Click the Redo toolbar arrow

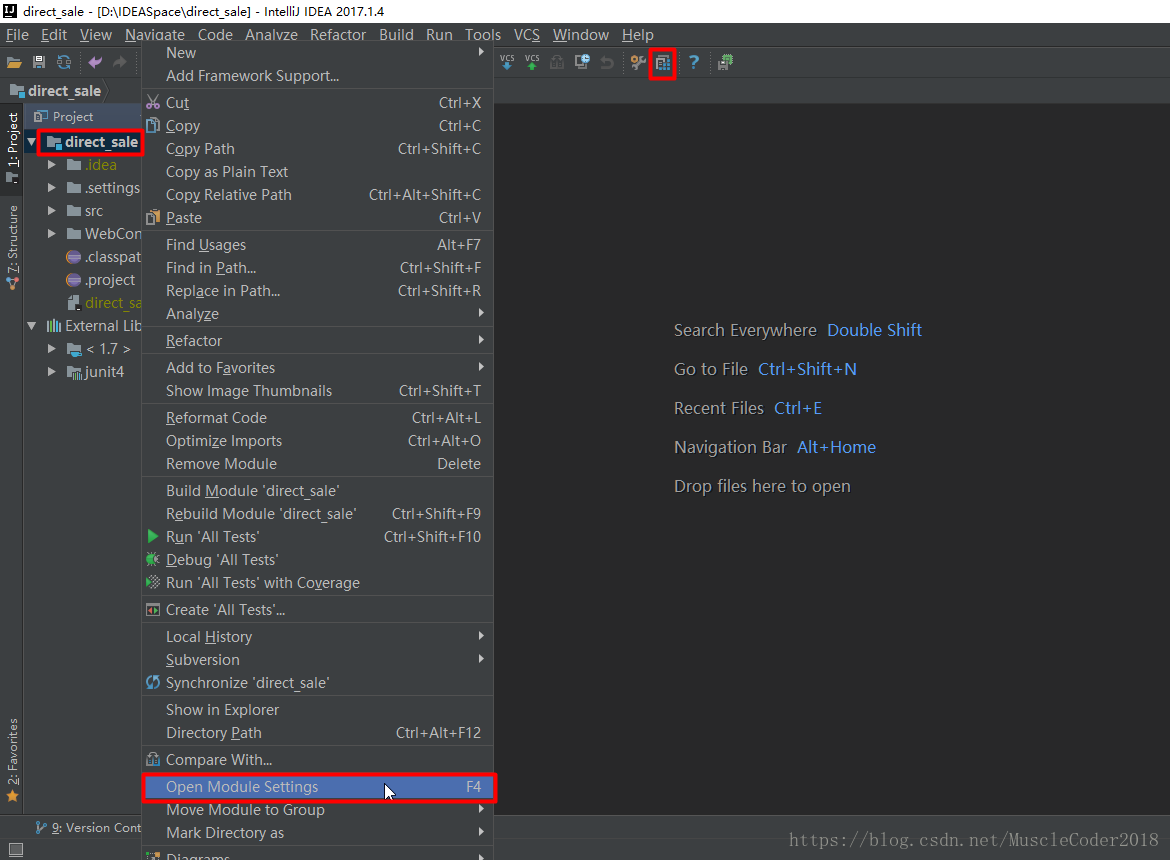tap(119, 63)
